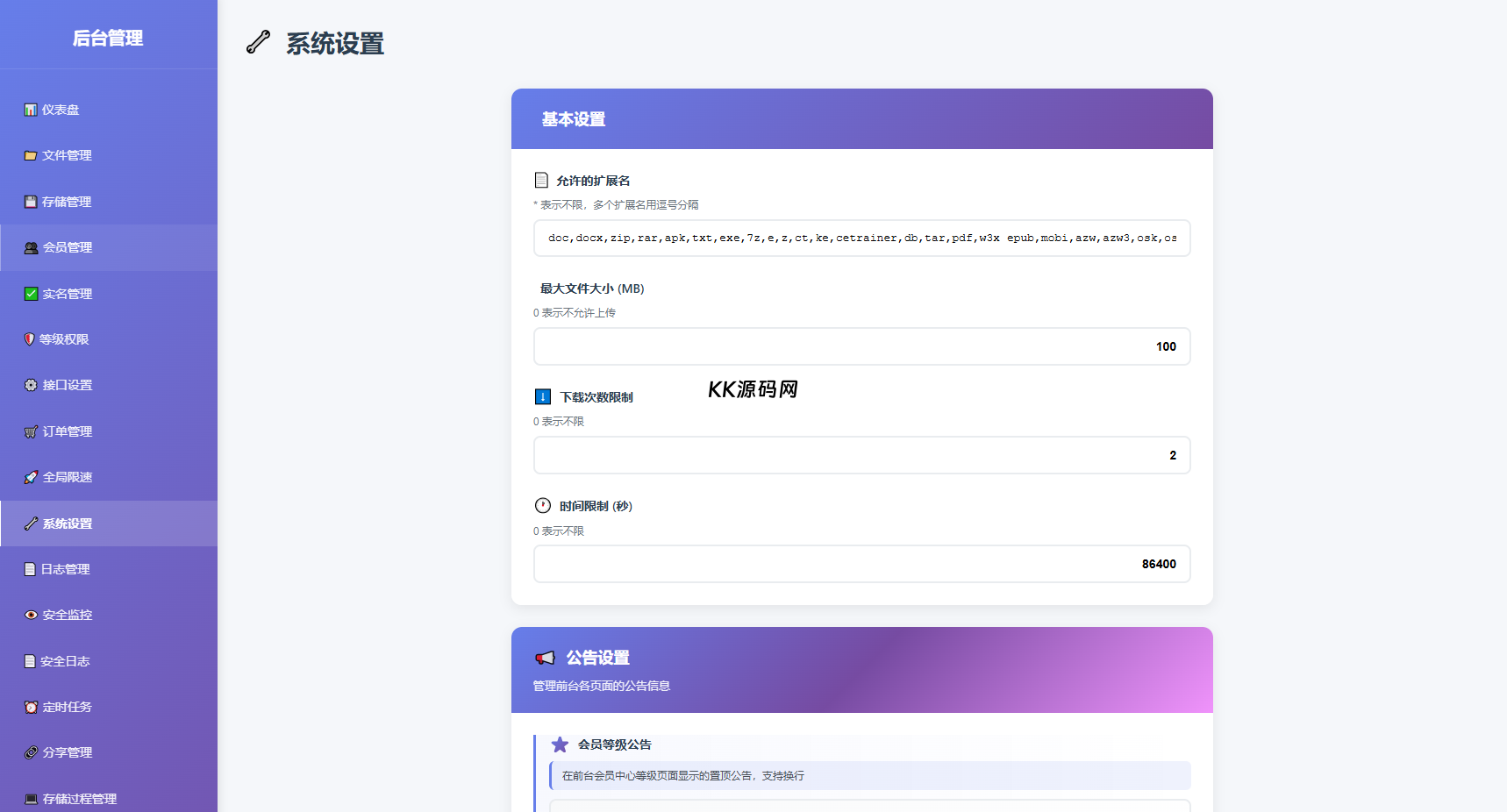Click the green checkmark icon for 实名管理

pos(31,294)
